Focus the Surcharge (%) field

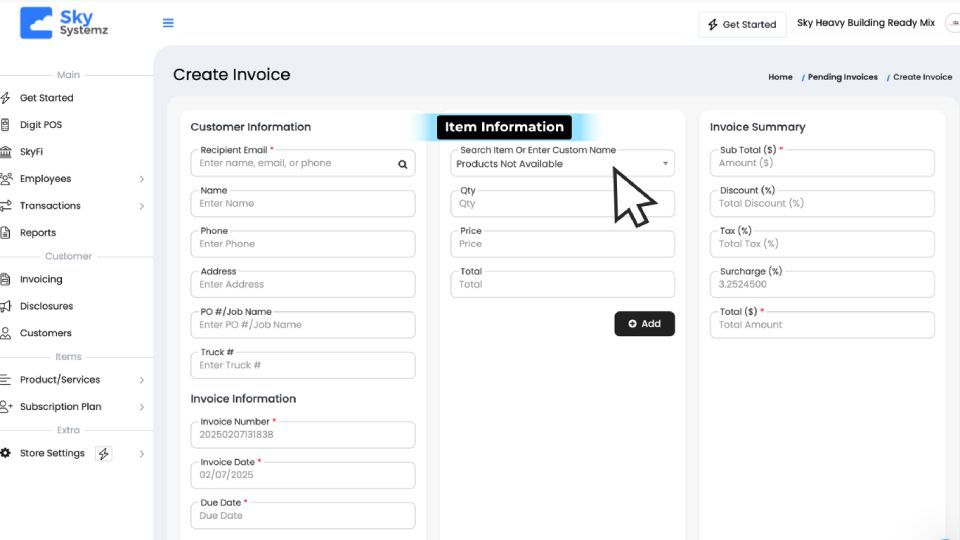click(822, 285)
